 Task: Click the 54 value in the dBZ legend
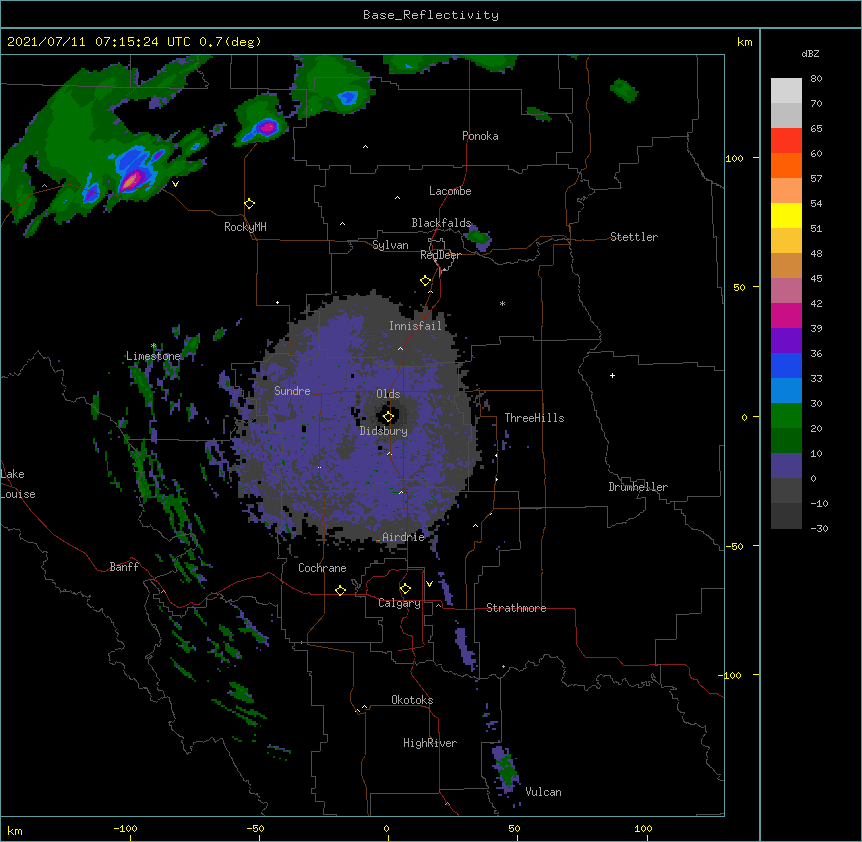pos(816,203)
